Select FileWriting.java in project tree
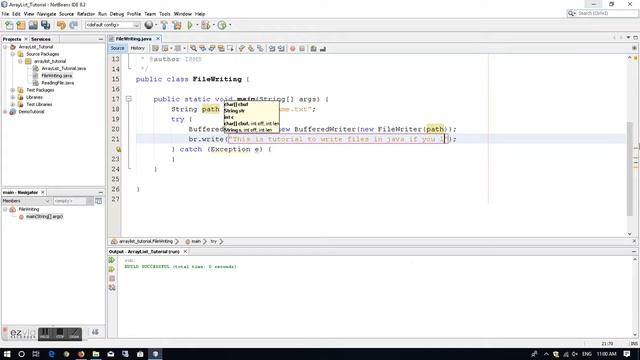The image size is (640, 360). [56, 76]
